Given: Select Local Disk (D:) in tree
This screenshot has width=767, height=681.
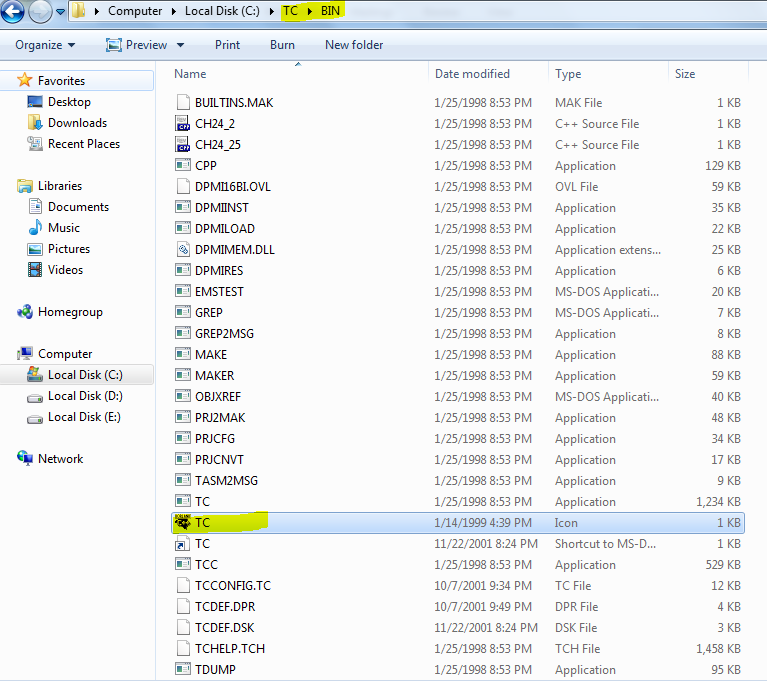Looking at the screenshot, I should pos(84,396).
